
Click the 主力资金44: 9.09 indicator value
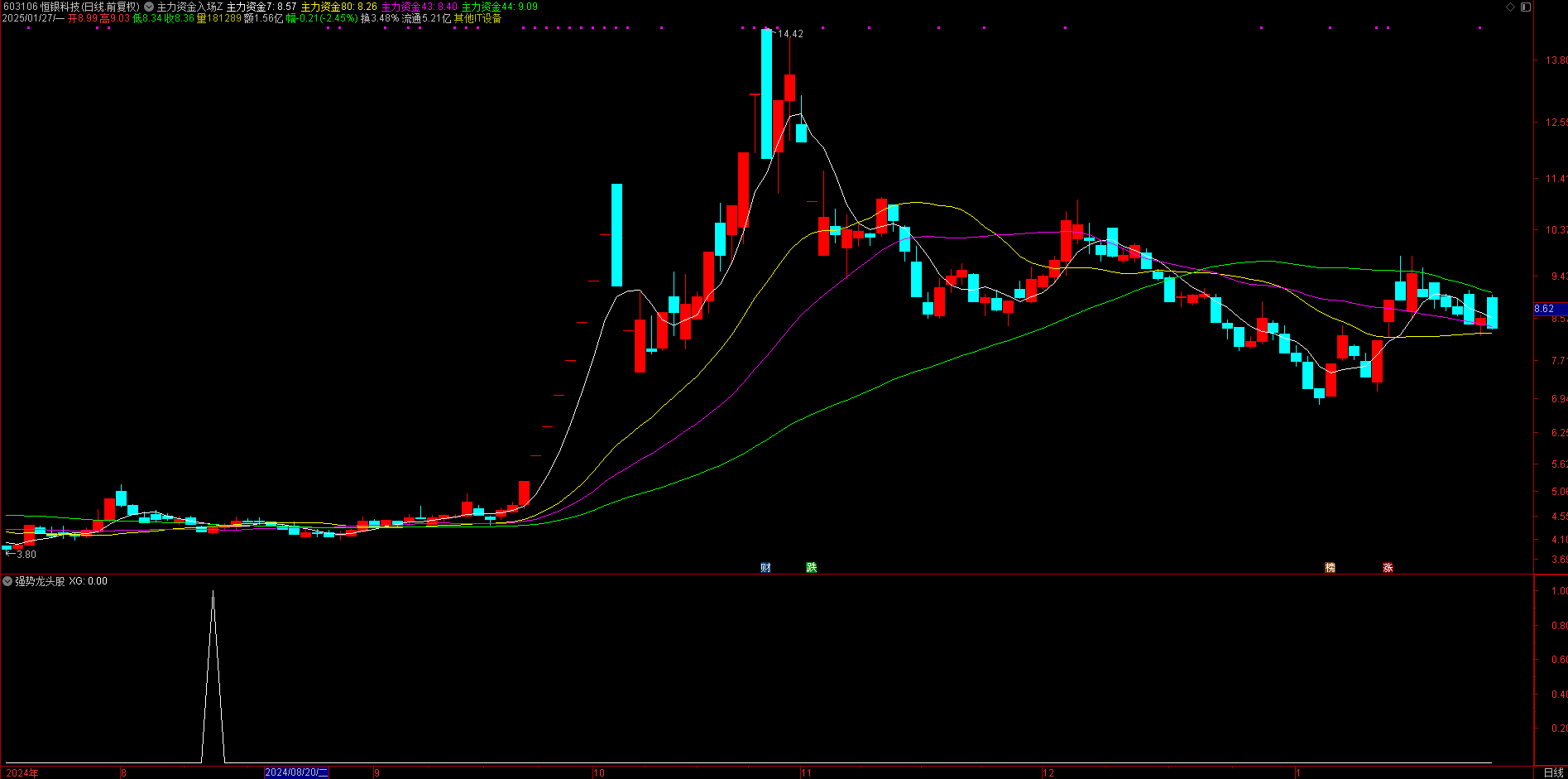pyautogui.click(x=500, y=7)
